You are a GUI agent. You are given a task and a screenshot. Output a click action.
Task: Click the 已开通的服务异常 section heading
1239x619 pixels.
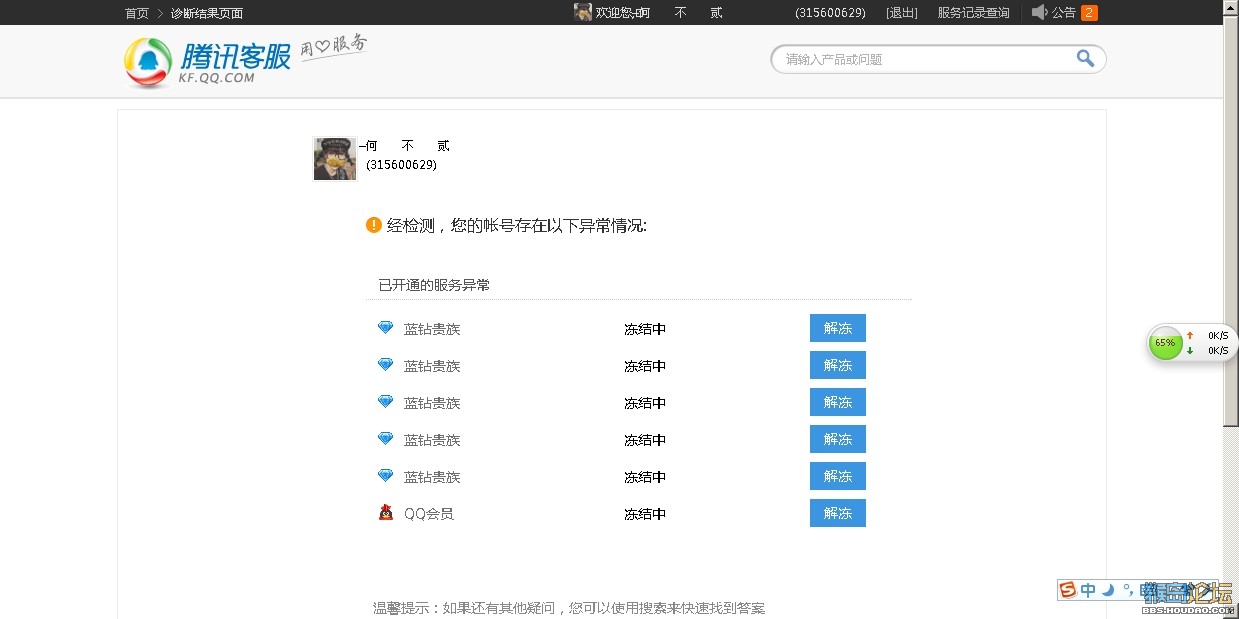(434, 285)
